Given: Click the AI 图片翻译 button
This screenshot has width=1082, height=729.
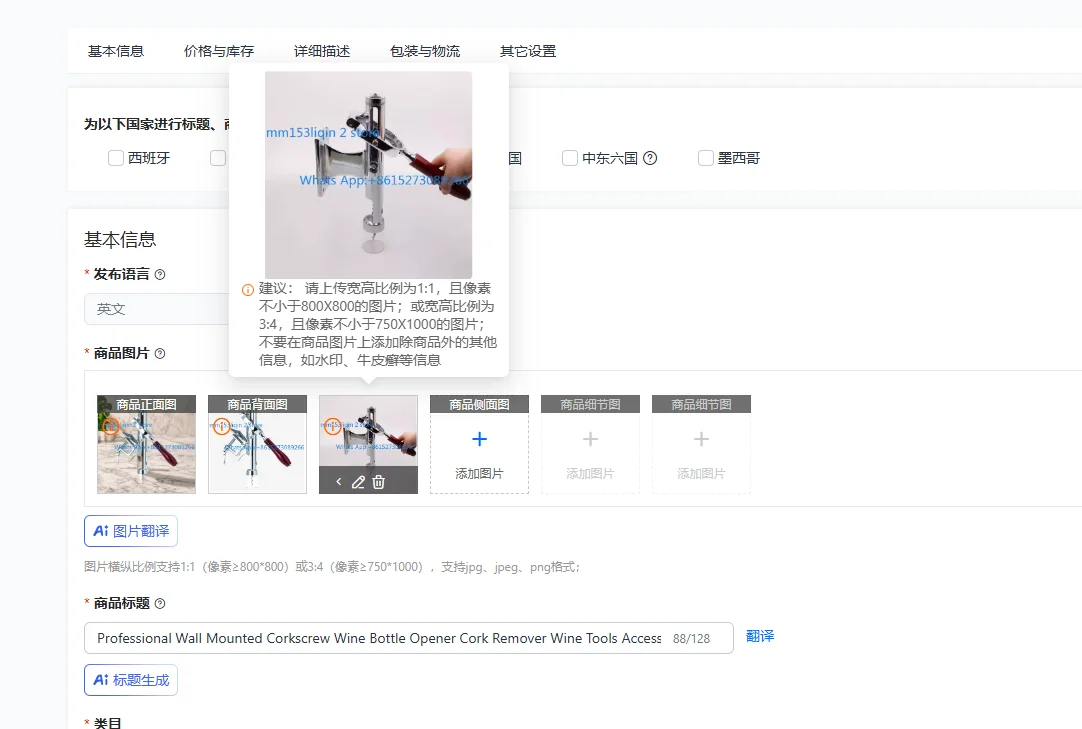Looking at the screenshot, I should pyautogui.click(x=131, y=531).
